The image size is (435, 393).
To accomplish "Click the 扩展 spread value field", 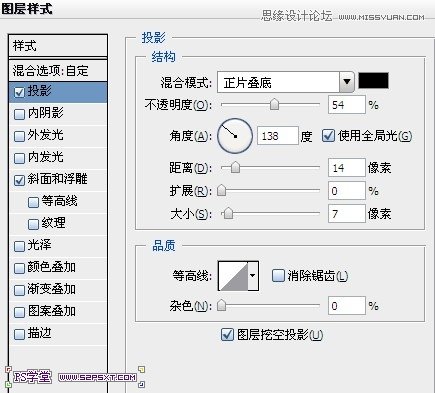I will pyautogui.click(x=347, y=191).
